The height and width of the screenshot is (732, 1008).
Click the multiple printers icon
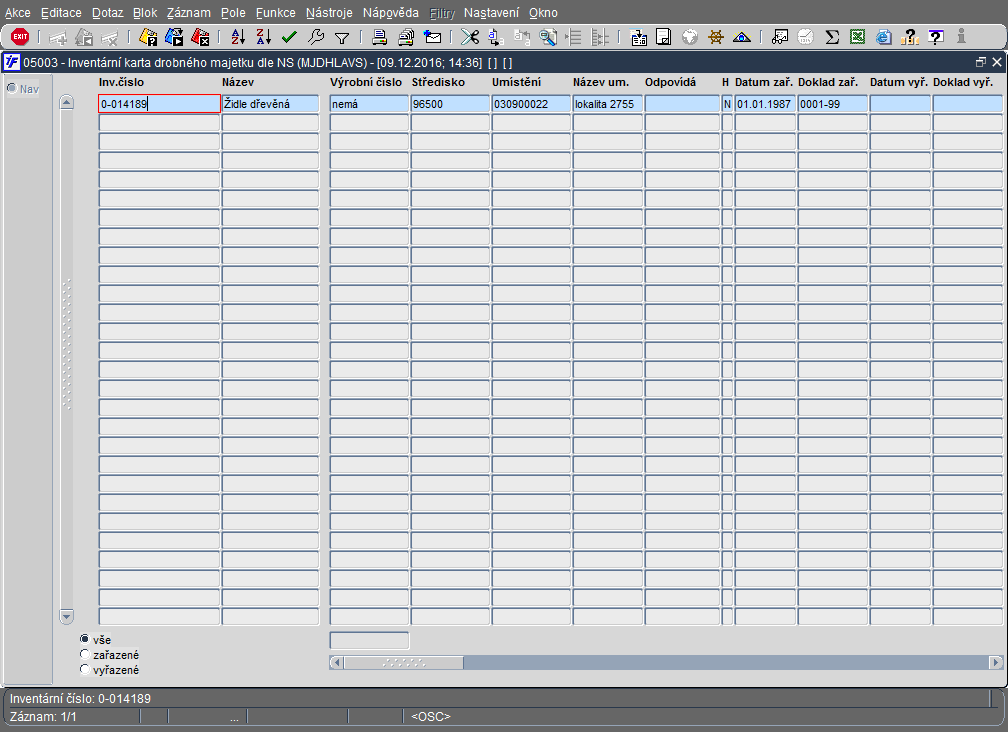click(x=406, y=37)
